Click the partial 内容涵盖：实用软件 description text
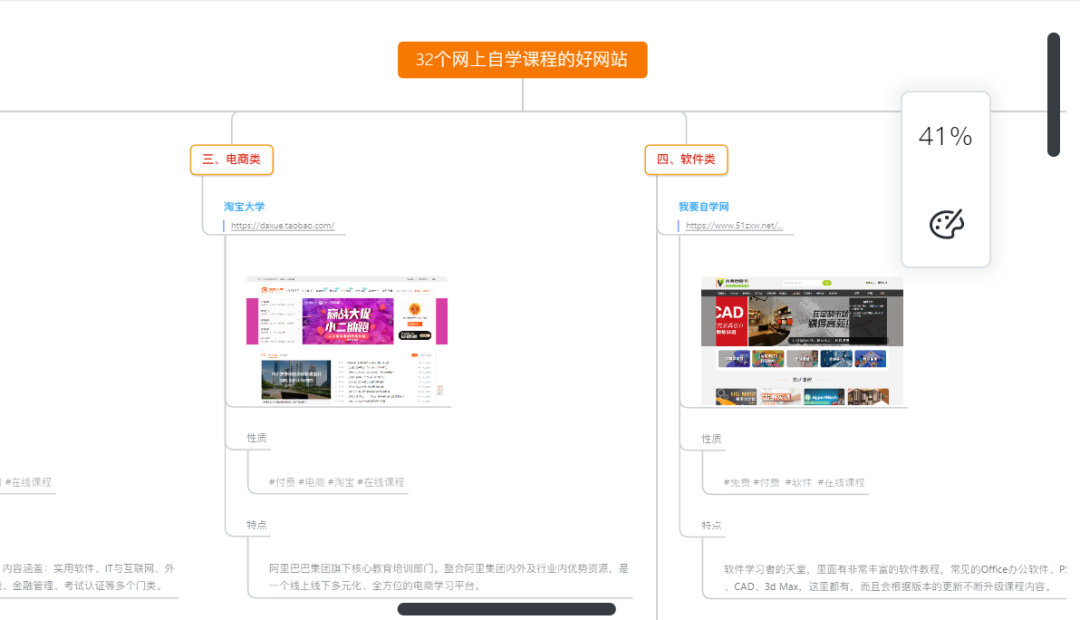Screen dimensions: 1080x620 click(87, 577)
